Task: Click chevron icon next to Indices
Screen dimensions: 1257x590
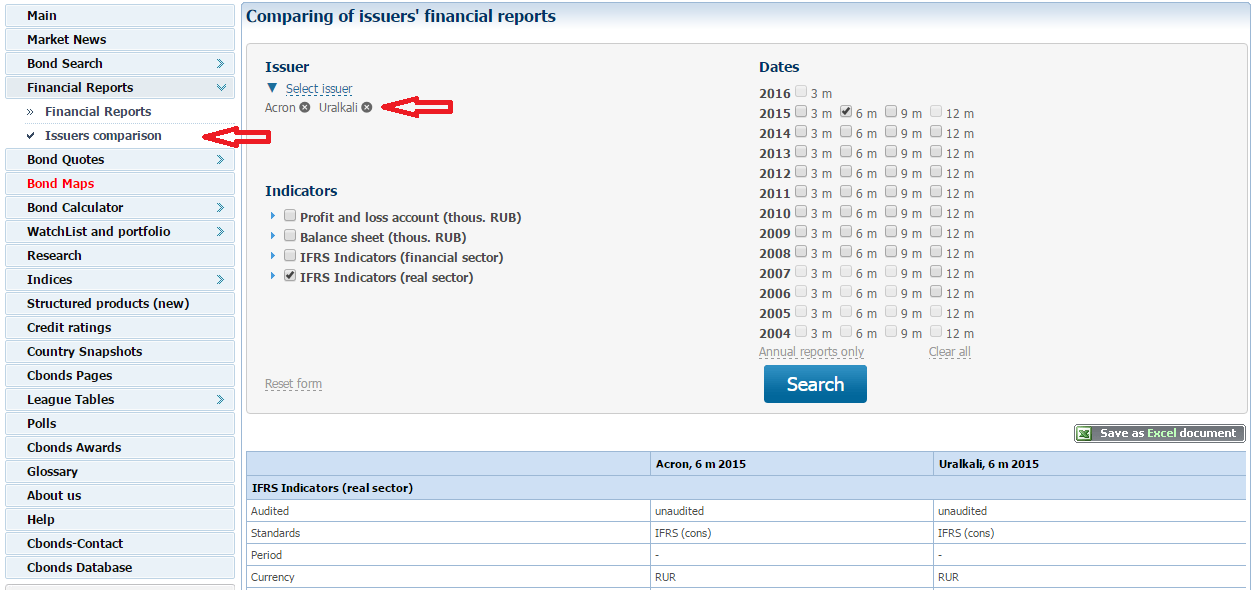Action: pyautogui.click(x=220, y=280)
